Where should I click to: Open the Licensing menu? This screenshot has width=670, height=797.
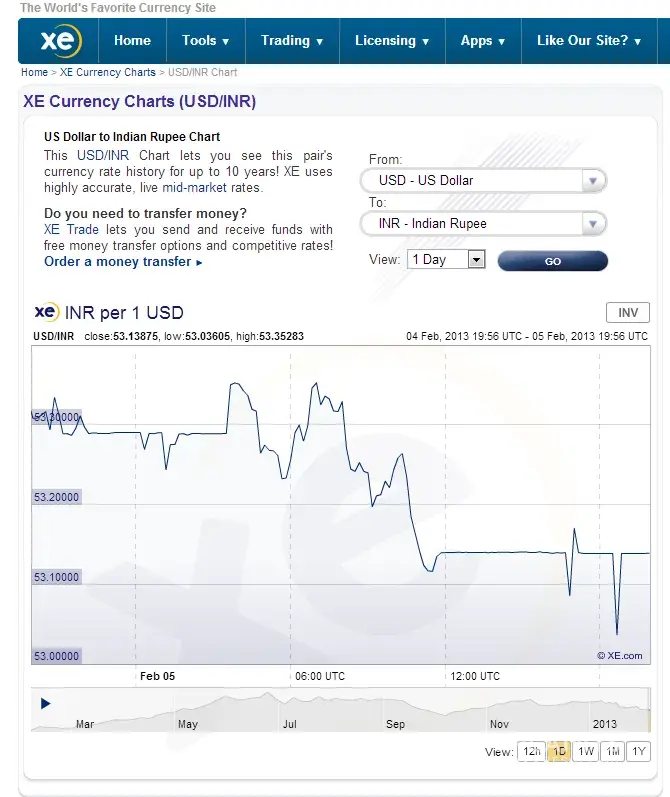(392, 41)
